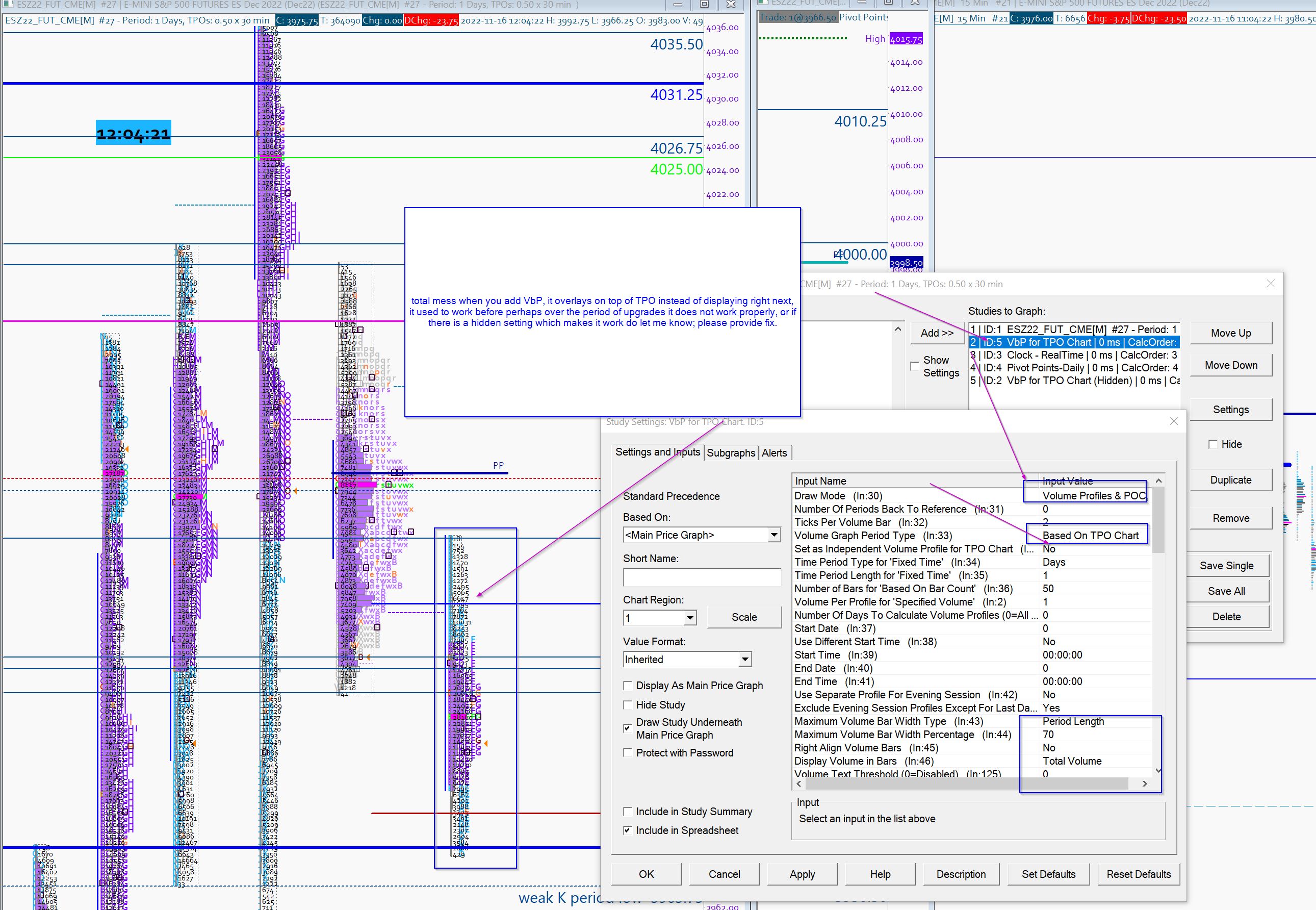Close the Study Settings VbP dialog
Viewport: 1316px width, 910px height.
(x=1174, y=421)
